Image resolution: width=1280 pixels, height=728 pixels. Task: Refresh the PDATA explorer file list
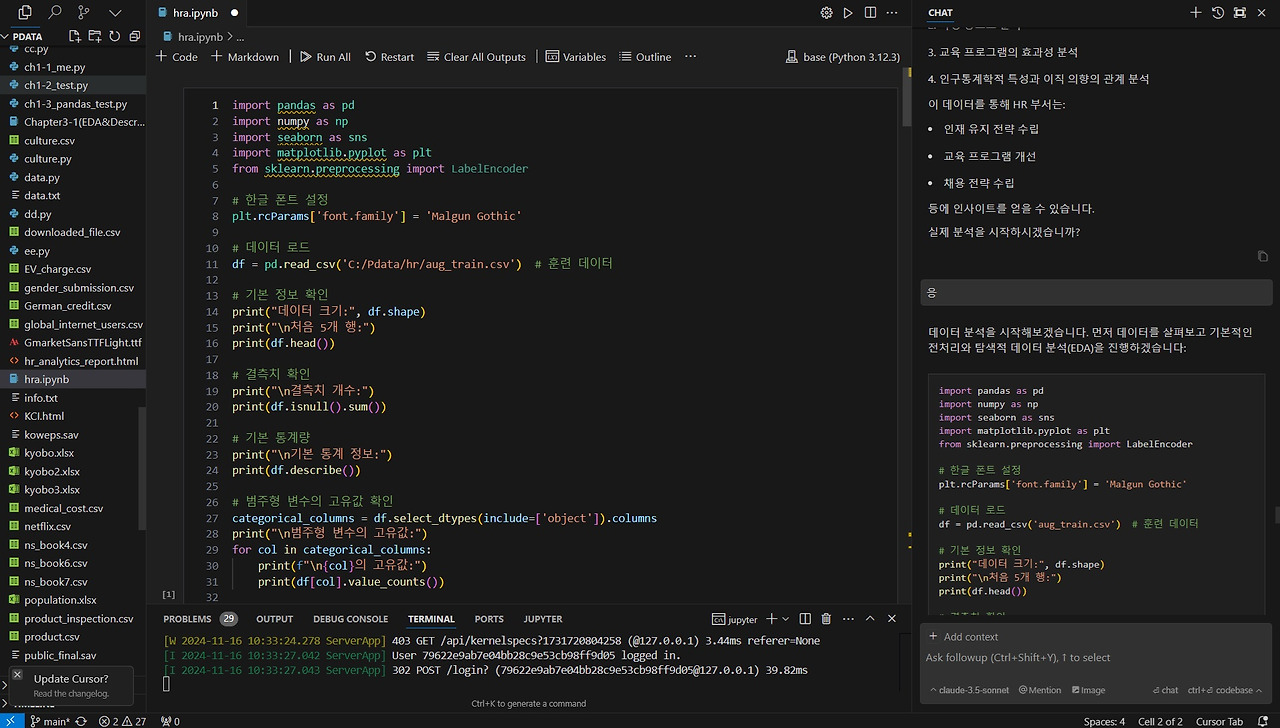click(114, 36)
